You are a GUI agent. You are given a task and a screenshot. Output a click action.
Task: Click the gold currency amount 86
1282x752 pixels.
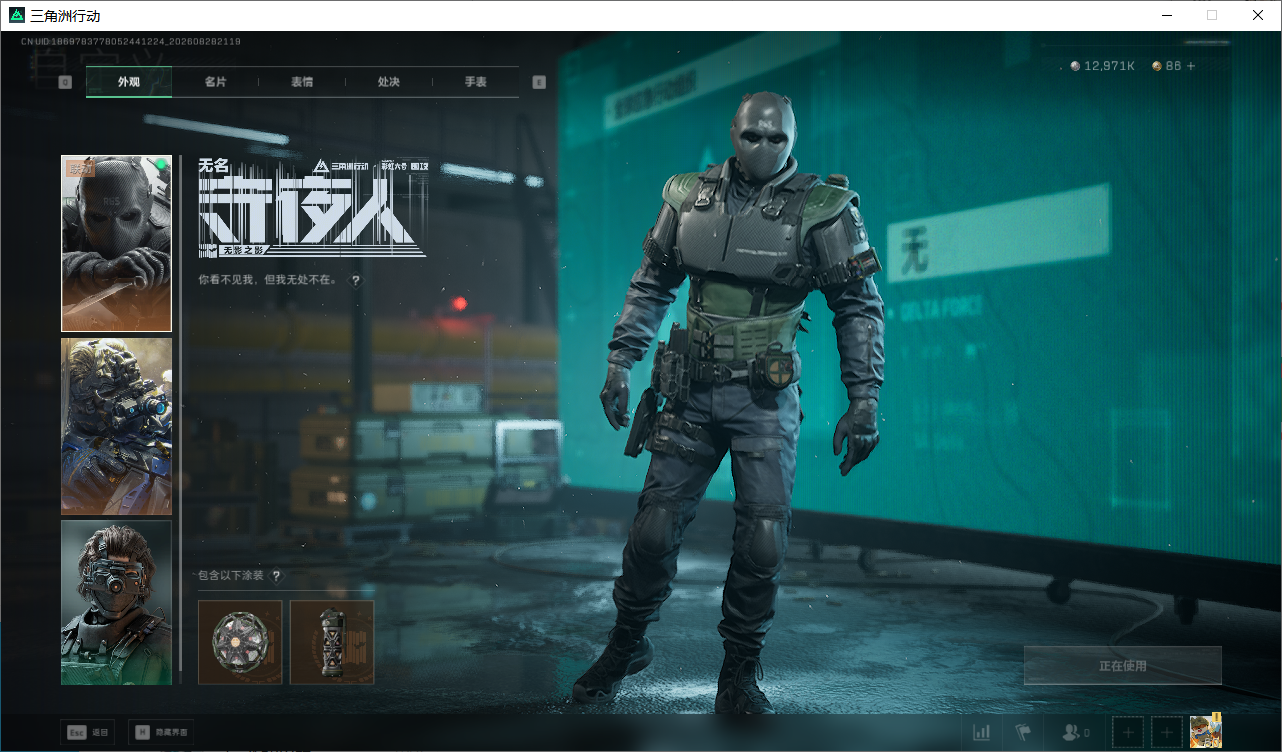click(x=1173, y=66)
